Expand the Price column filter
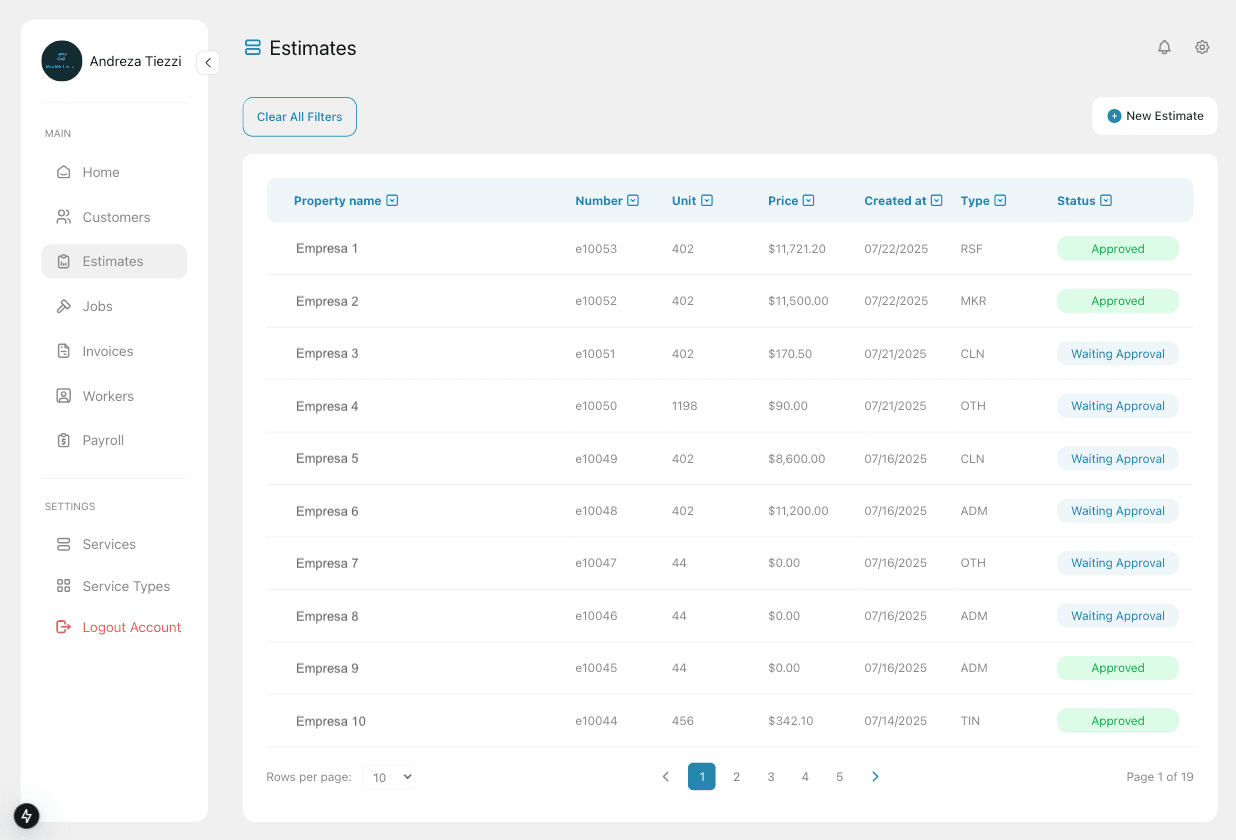This screenshot has width=1236, height=840. click(808, 201)
